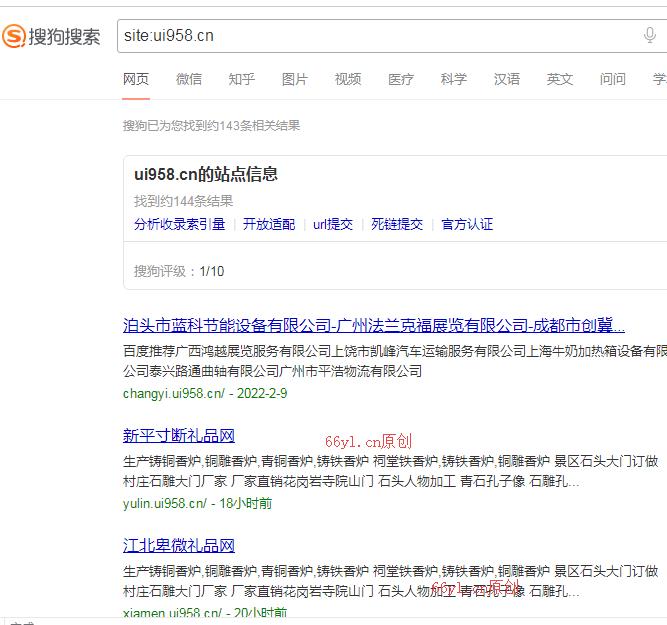The image size is (667, 625).
Task: Click the 搜狗已为您找到约143条相关结果 text
Action: 211,126
